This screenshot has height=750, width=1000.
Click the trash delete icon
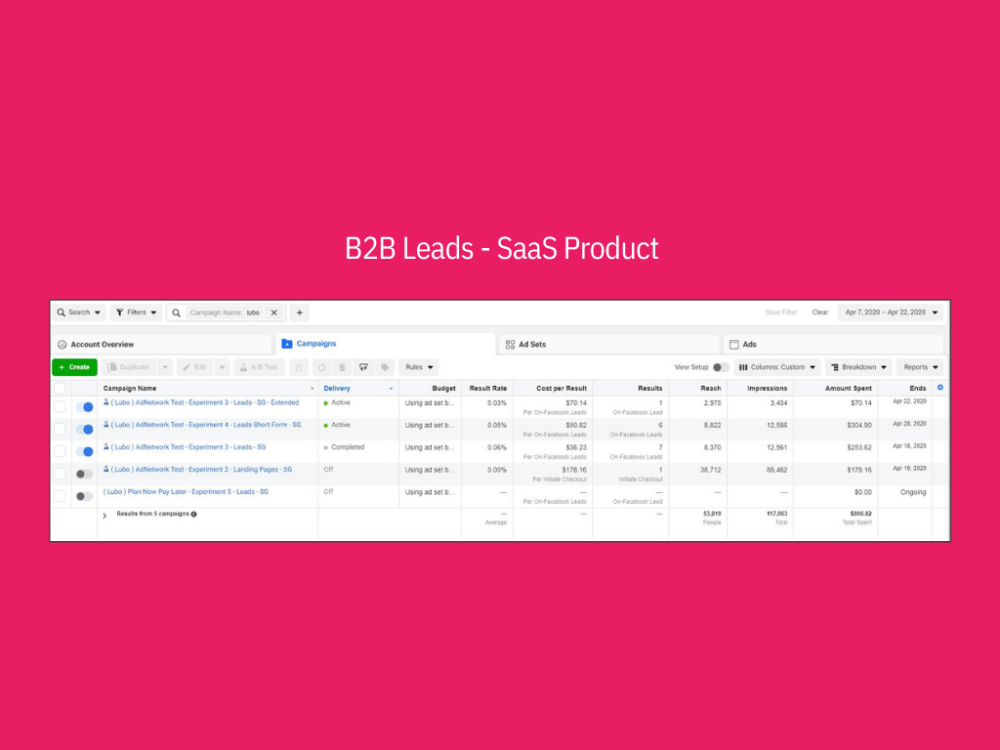pos(342,367)
